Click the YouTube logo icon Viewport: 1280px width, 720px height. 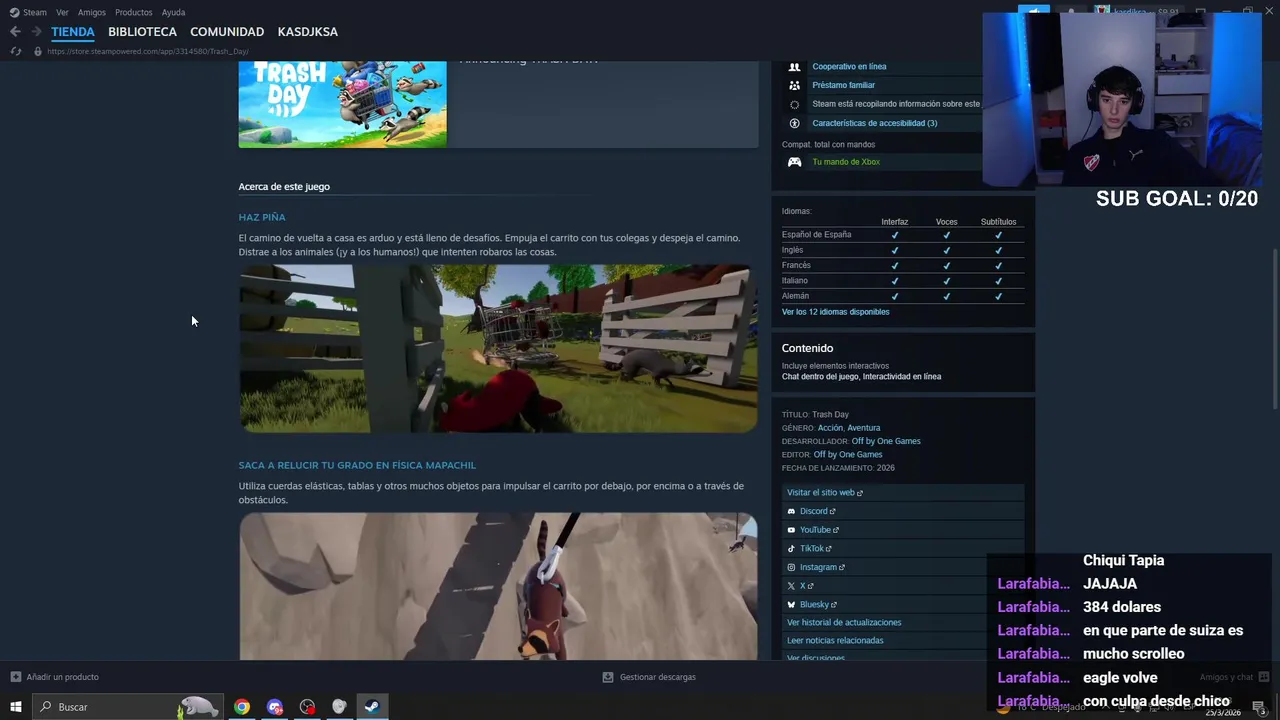coord(791,530)
